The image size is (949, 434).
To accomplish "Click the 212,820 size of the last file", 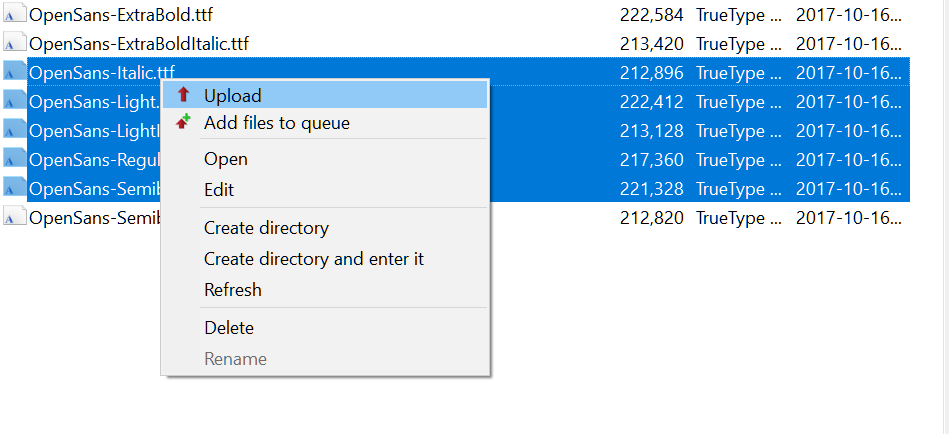I will click(652, 218).
